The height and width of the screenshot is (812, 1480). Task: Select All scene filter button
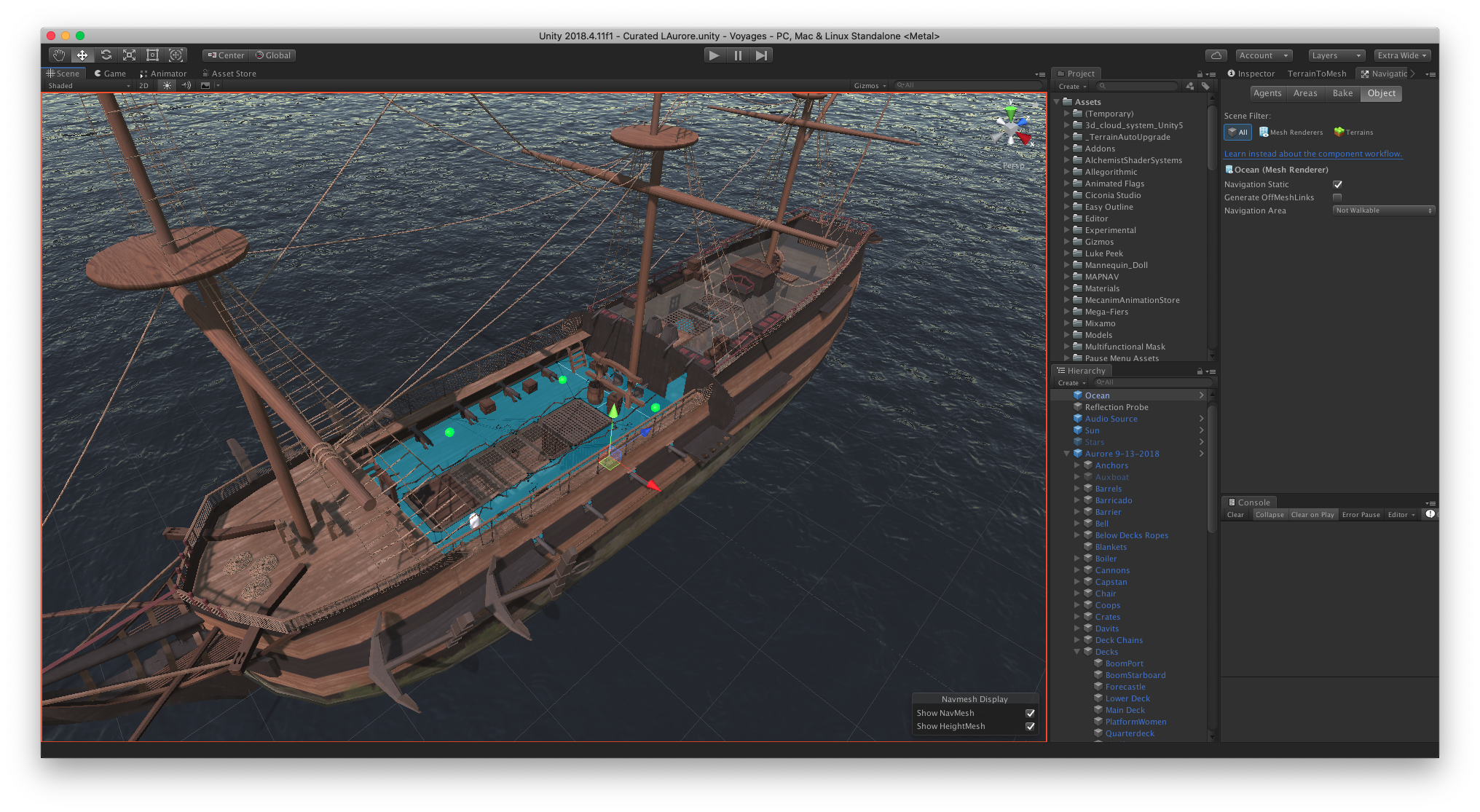pos(1237,132)
